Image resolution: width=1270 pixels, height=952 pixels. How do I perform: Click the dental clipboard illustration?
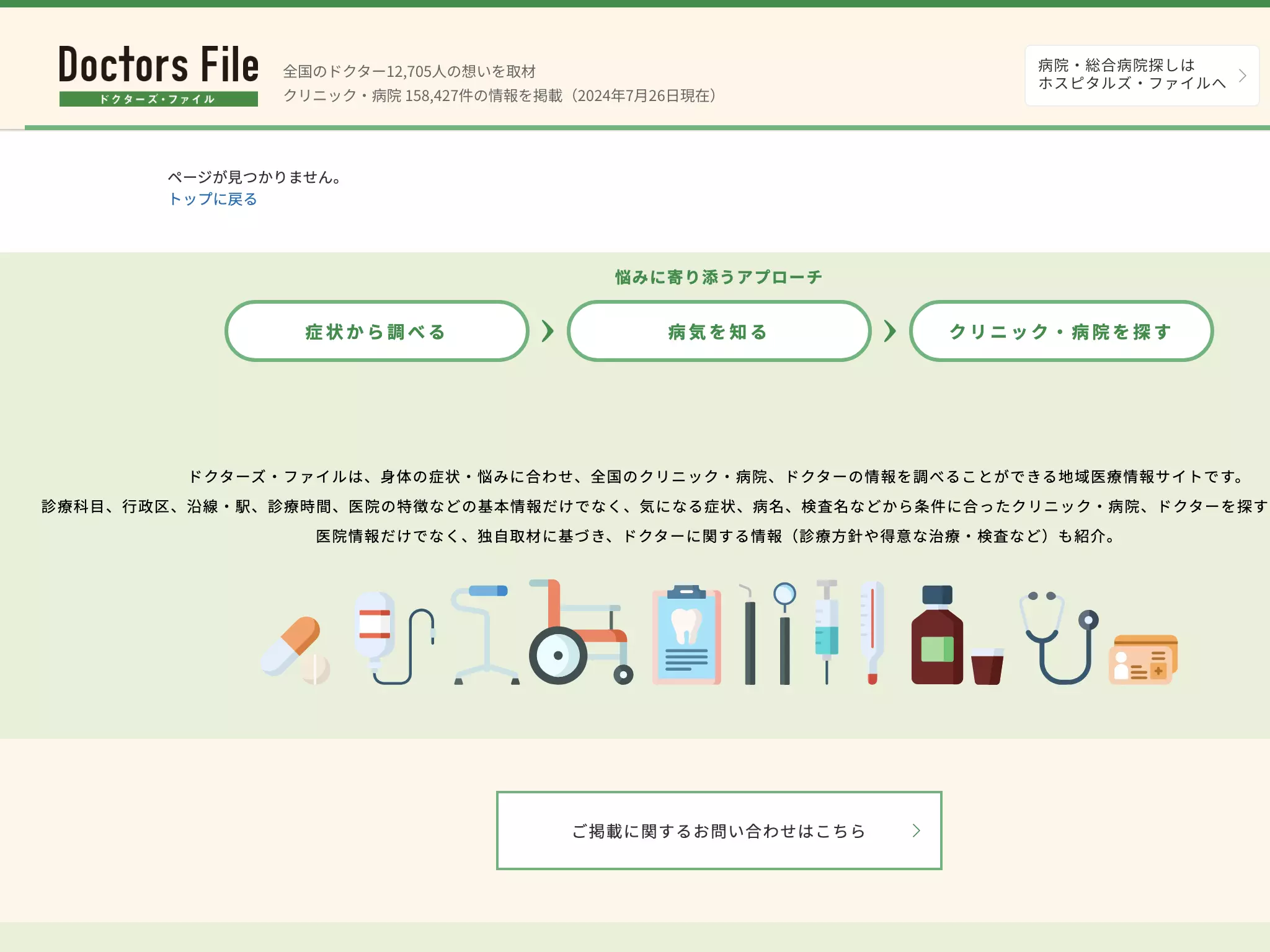point(686,634)
